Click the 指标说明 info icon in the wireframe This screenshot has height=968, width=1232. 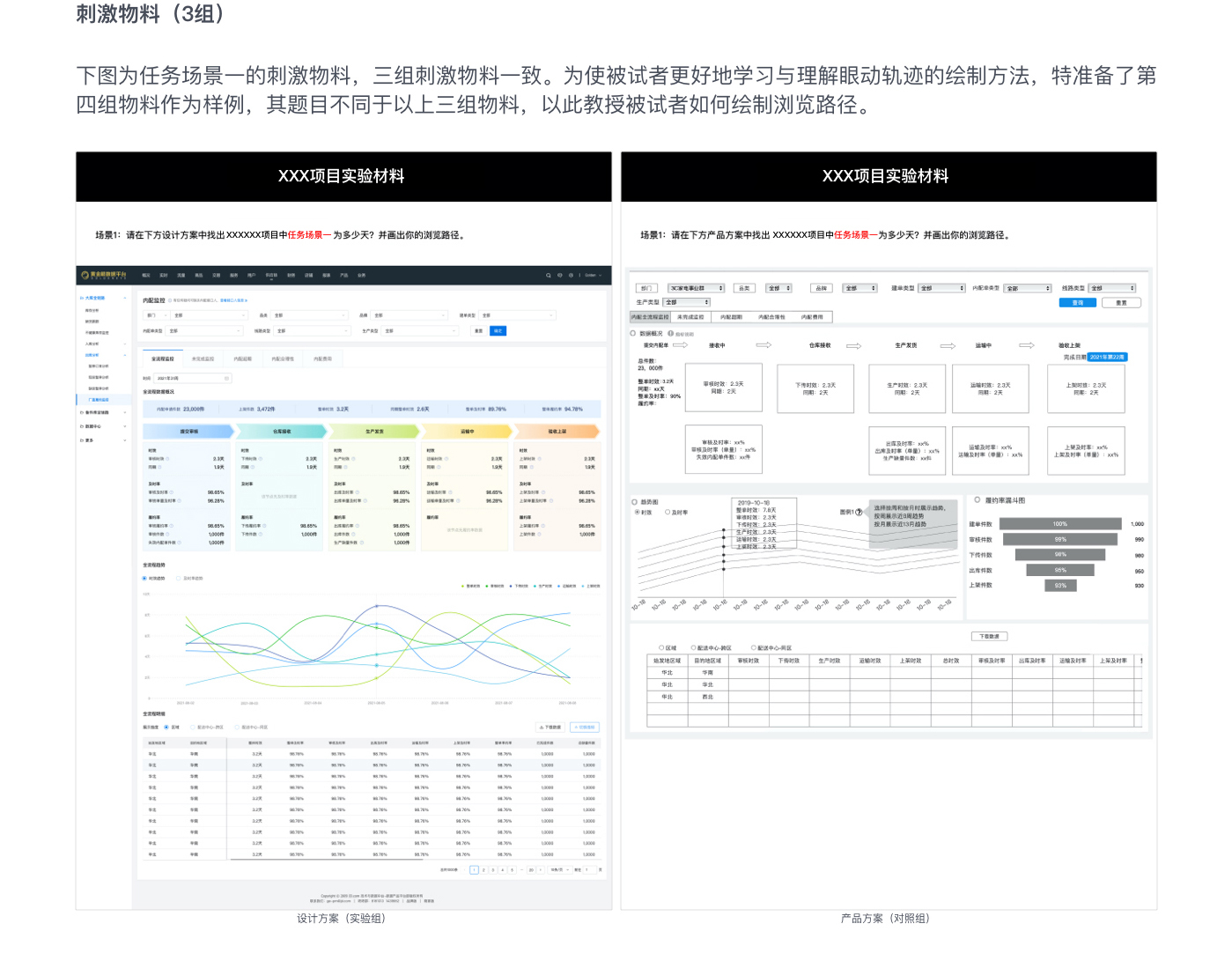[670, 333]
